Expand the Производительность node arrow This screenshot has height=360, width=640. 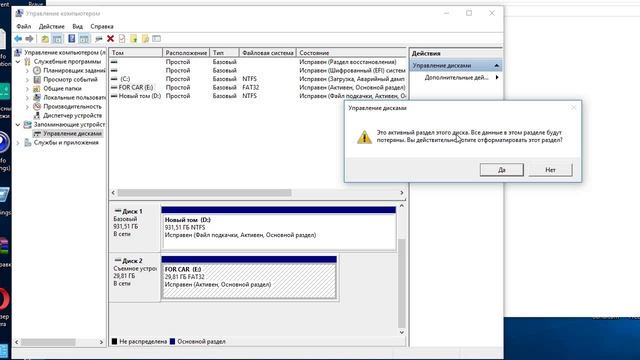click(27, 106)
